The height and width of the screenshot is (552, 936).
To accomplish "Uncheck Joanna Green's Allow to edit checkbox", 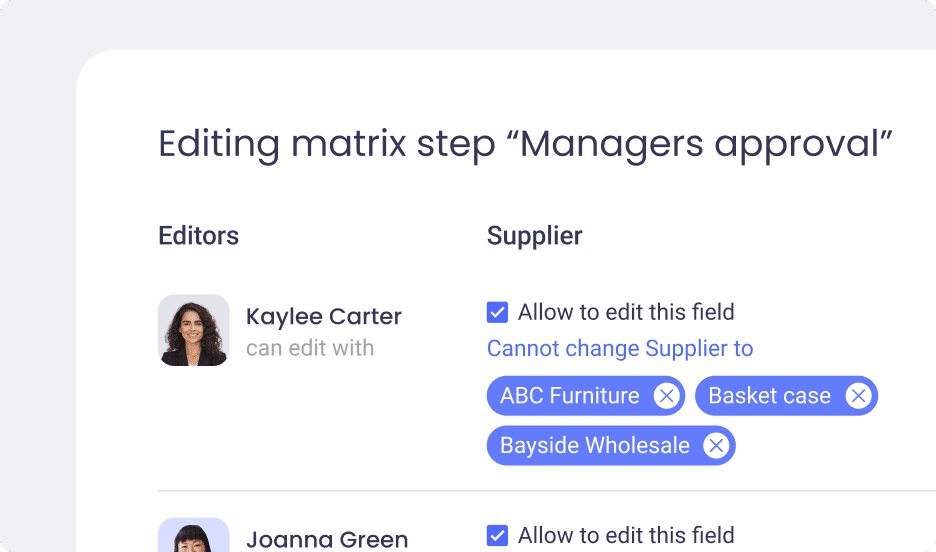I will click(497, 535).
